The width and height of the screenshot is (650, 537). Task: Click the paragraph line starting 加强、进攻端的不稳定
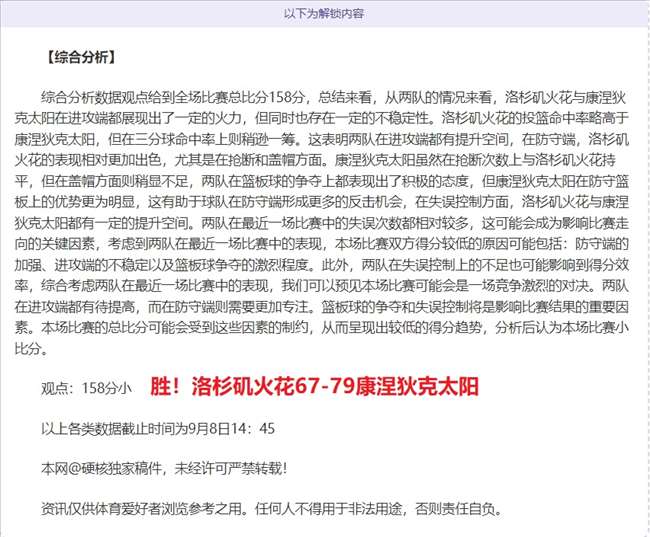click(322, 265)
